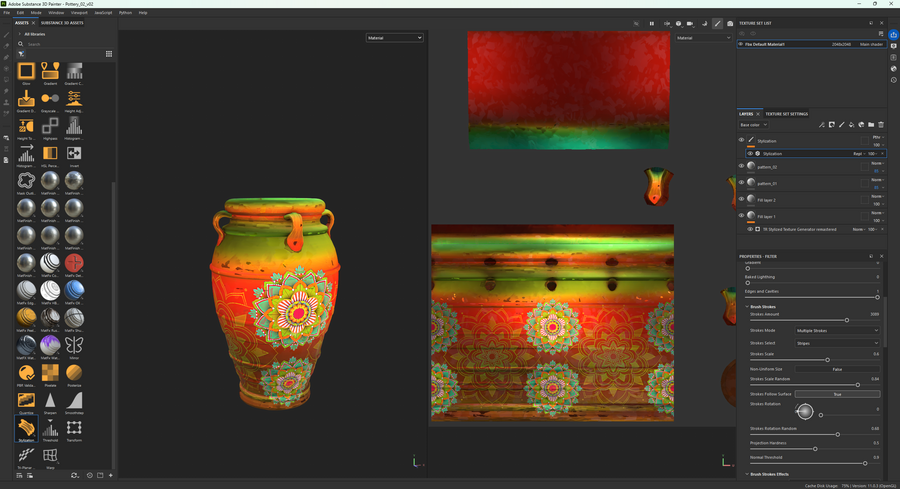Select the Stylization filter in assets
Viewport: 900px width, 489px height.
(x=26, y=428)
